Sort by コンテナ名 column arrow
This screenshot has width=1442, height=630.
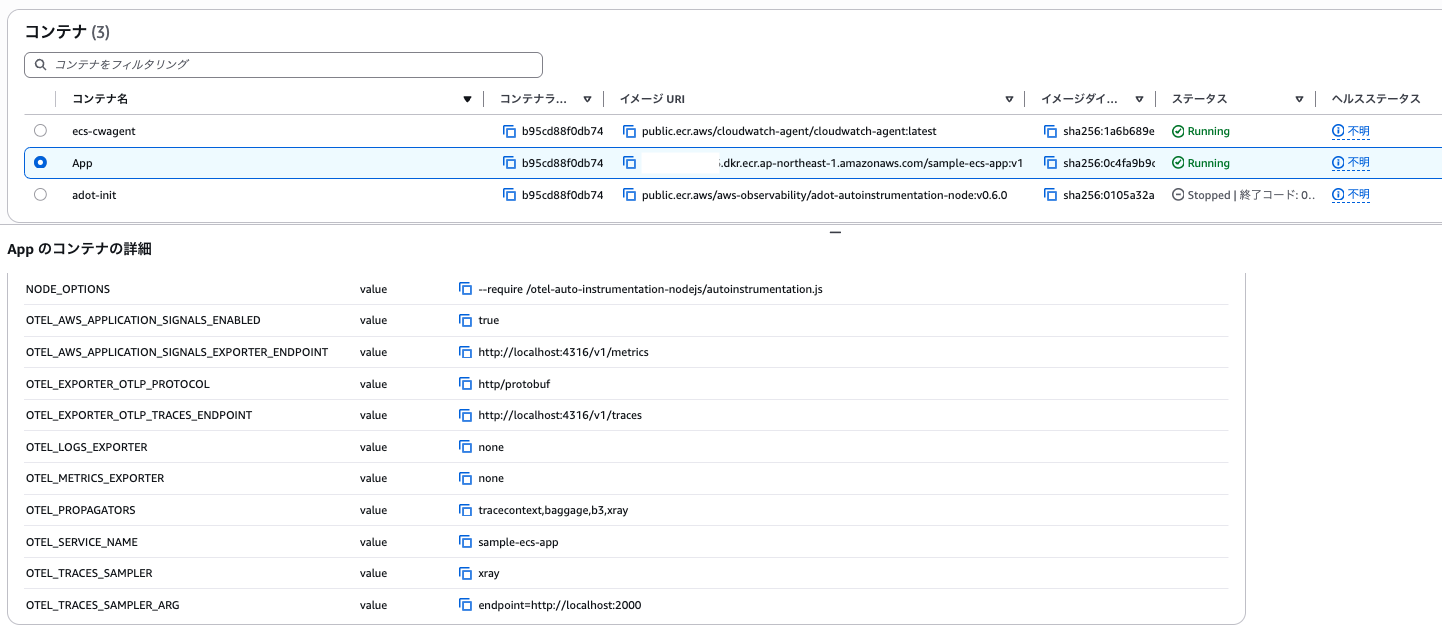467,99
